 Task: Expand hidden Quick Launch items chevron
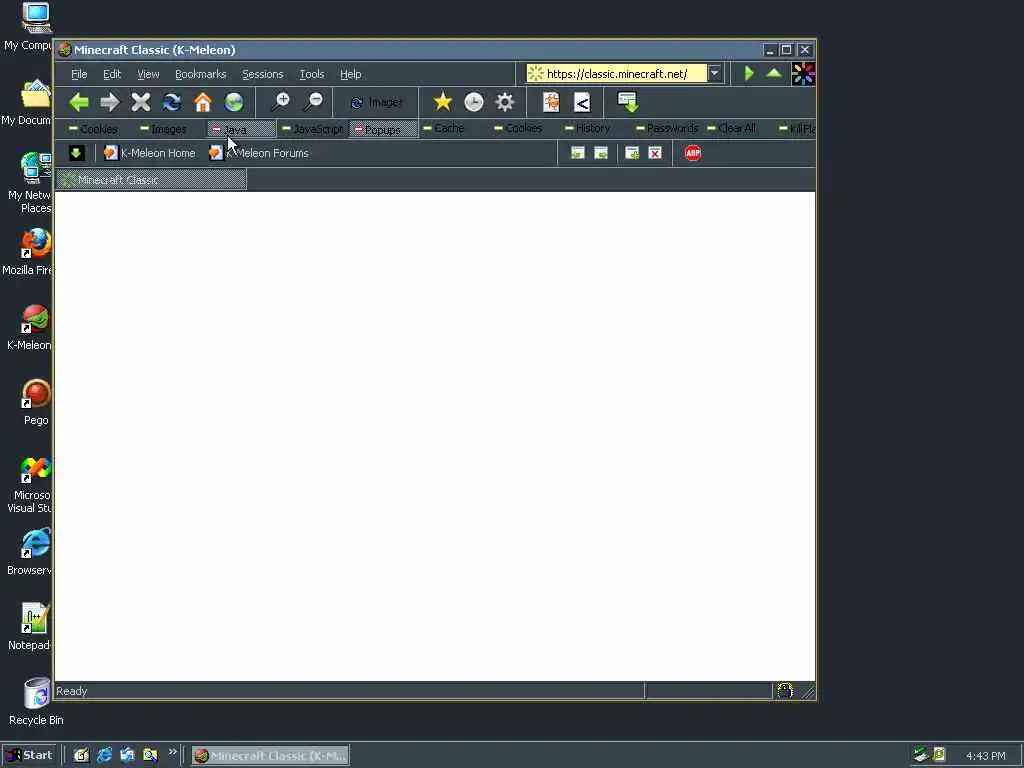click(x=172, y=752)
